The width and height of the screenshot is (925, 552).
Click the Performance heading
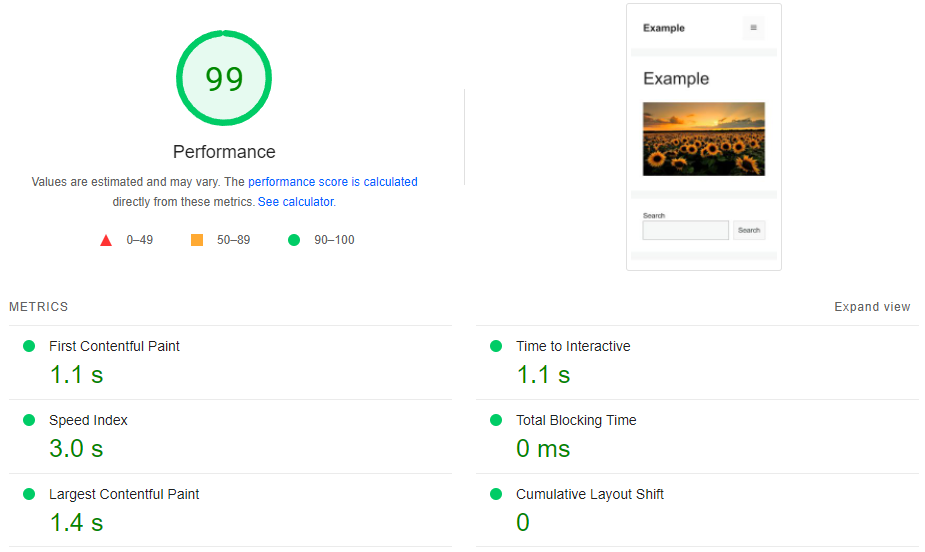click(224, 152)
